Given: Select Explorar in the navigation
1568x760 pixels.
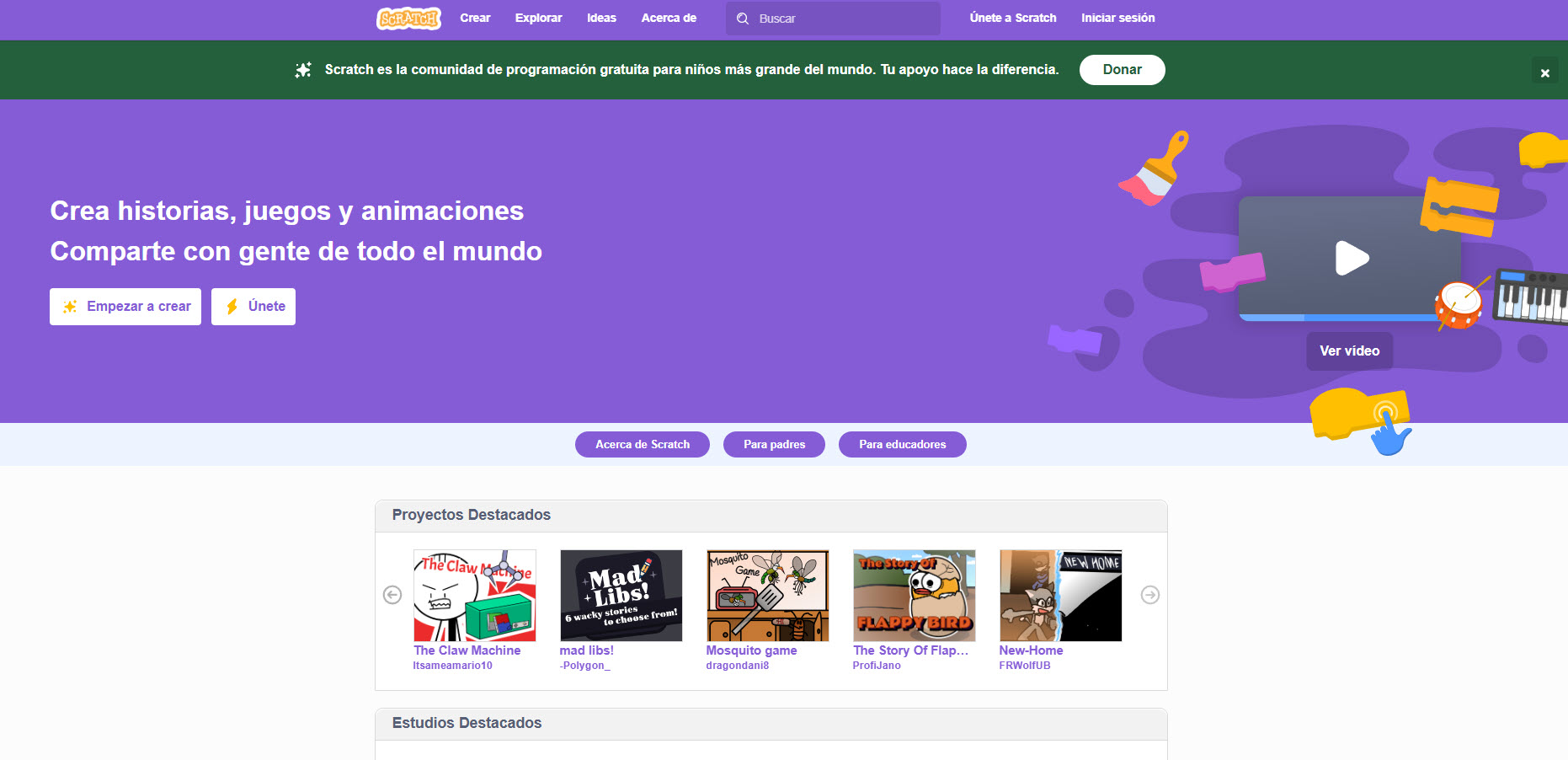Looking at the screenshot, I should point(538,18).
